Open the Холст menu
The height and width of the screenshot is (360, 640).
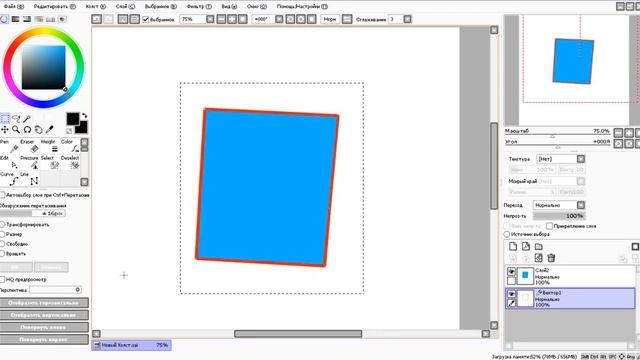pos(96,7)
